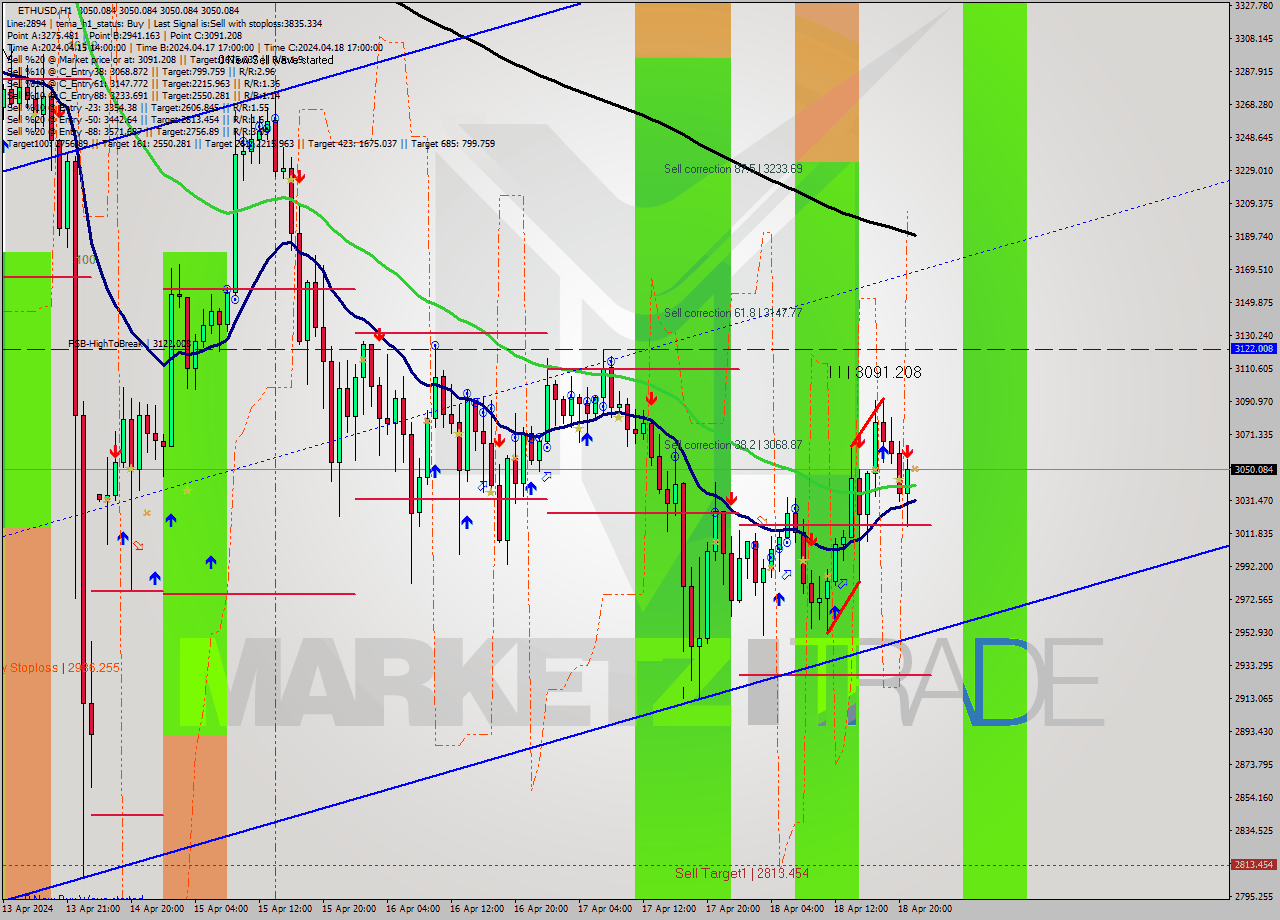This screenshot has height=920, width=1280.
Task: Click the 3209.375 price axis value
Action: 1253,204
